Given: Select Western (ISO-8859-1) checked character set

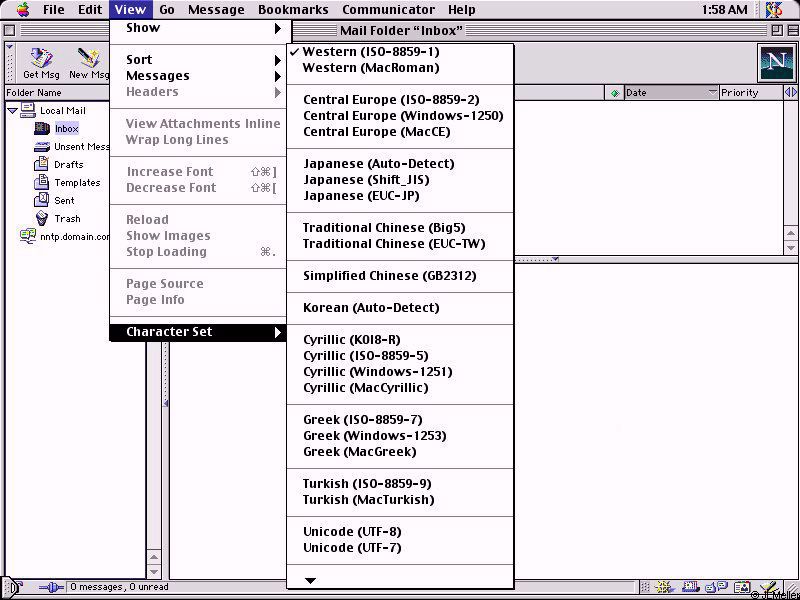Looking at the screenshot, I should click(370, 52).
